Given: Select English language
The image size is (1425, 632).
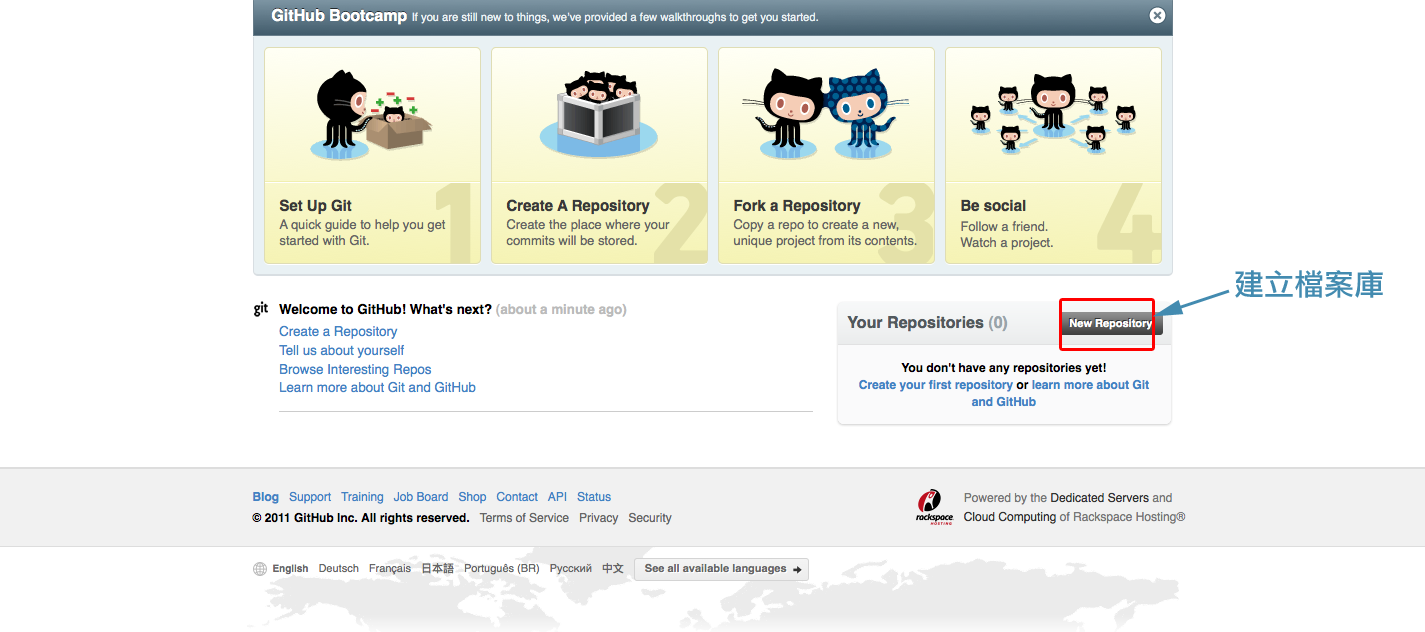Looking at the screenshot, I should tap(290, 569).
